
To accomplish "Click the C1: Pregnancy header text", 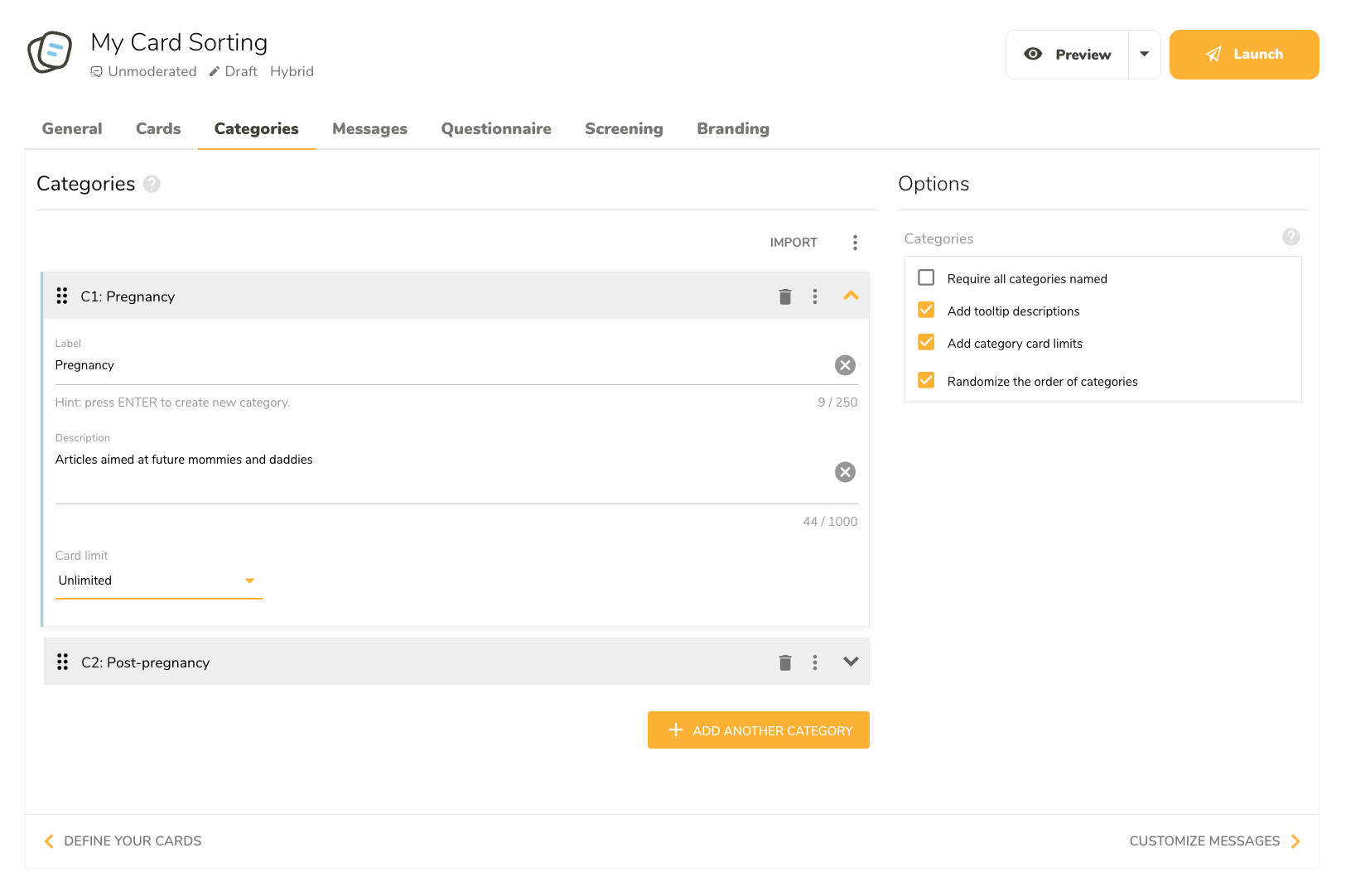I will pos(128,296).
